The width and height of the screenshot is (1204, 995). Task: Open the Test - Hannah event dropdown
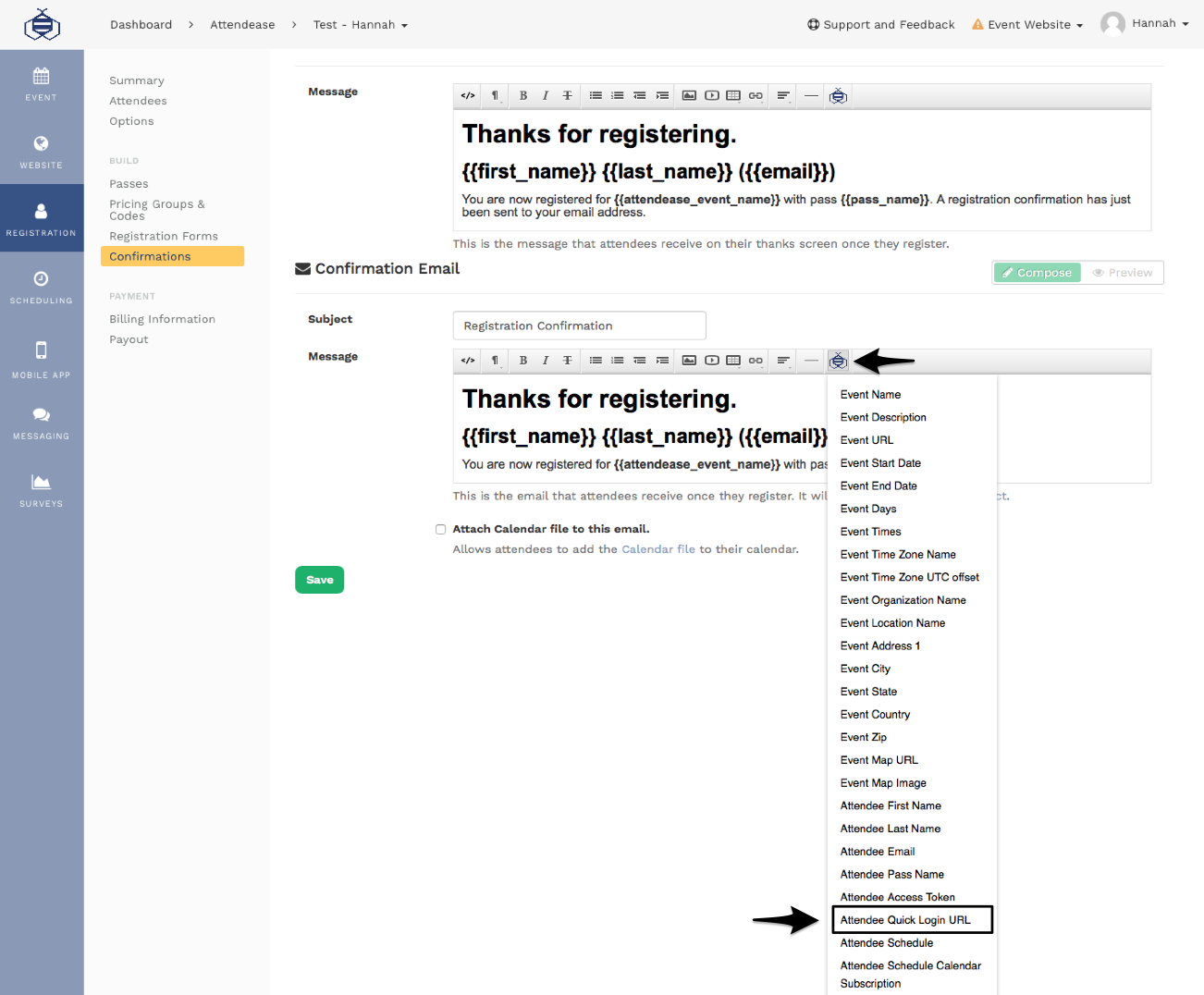pyautogui.click(x=360, y=24)
